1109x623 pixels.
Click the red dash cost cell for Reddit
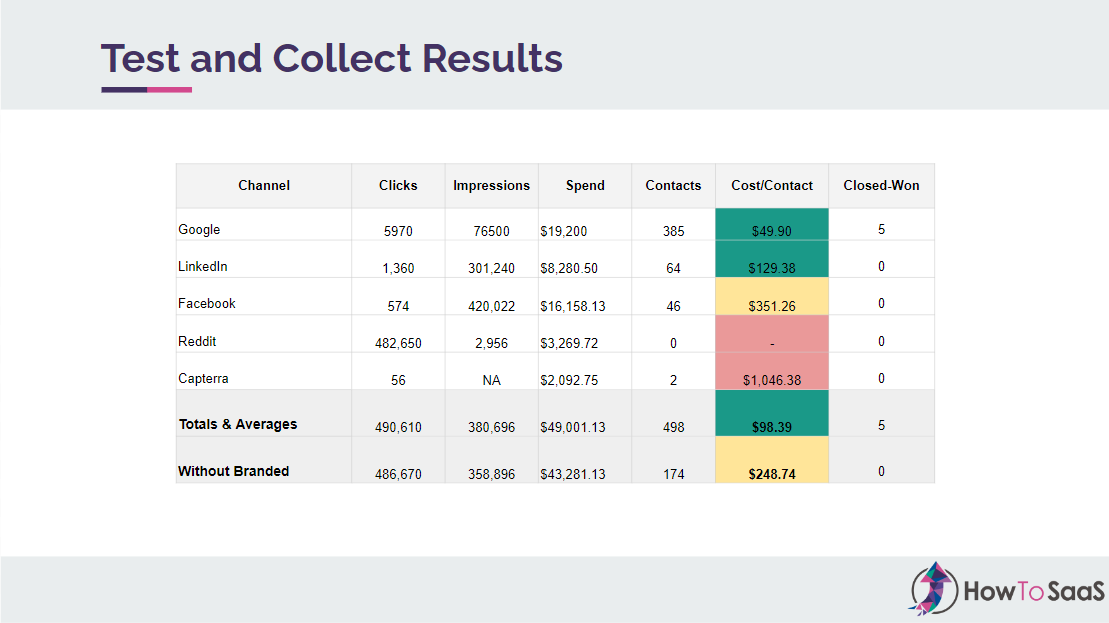tap(772, 334)
